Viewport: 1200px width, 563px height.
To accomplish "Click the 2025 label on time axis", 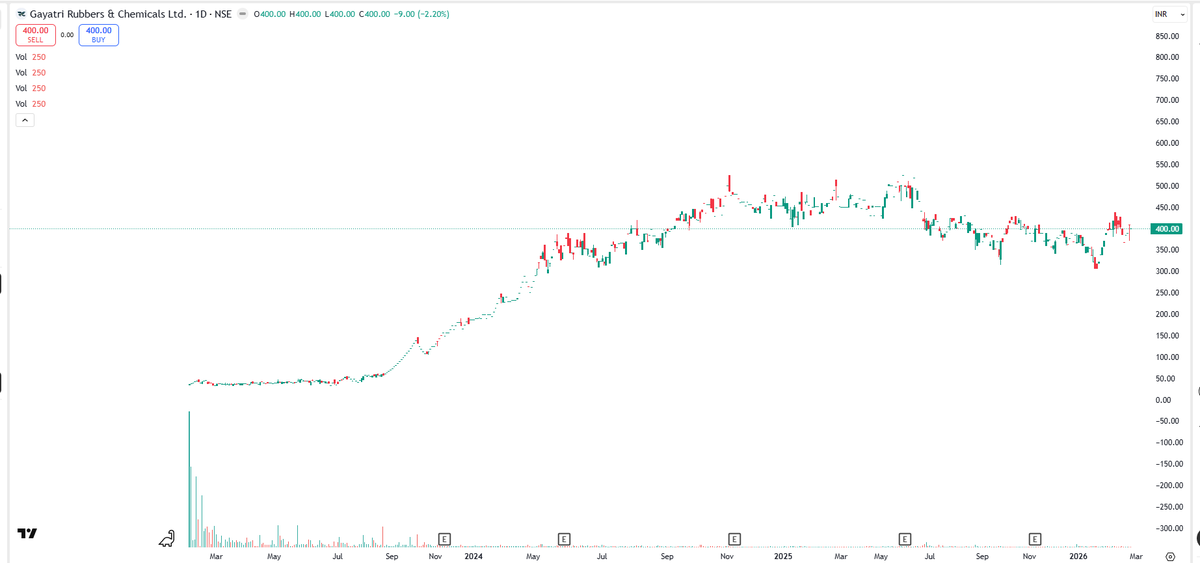I will pos(783,555).
